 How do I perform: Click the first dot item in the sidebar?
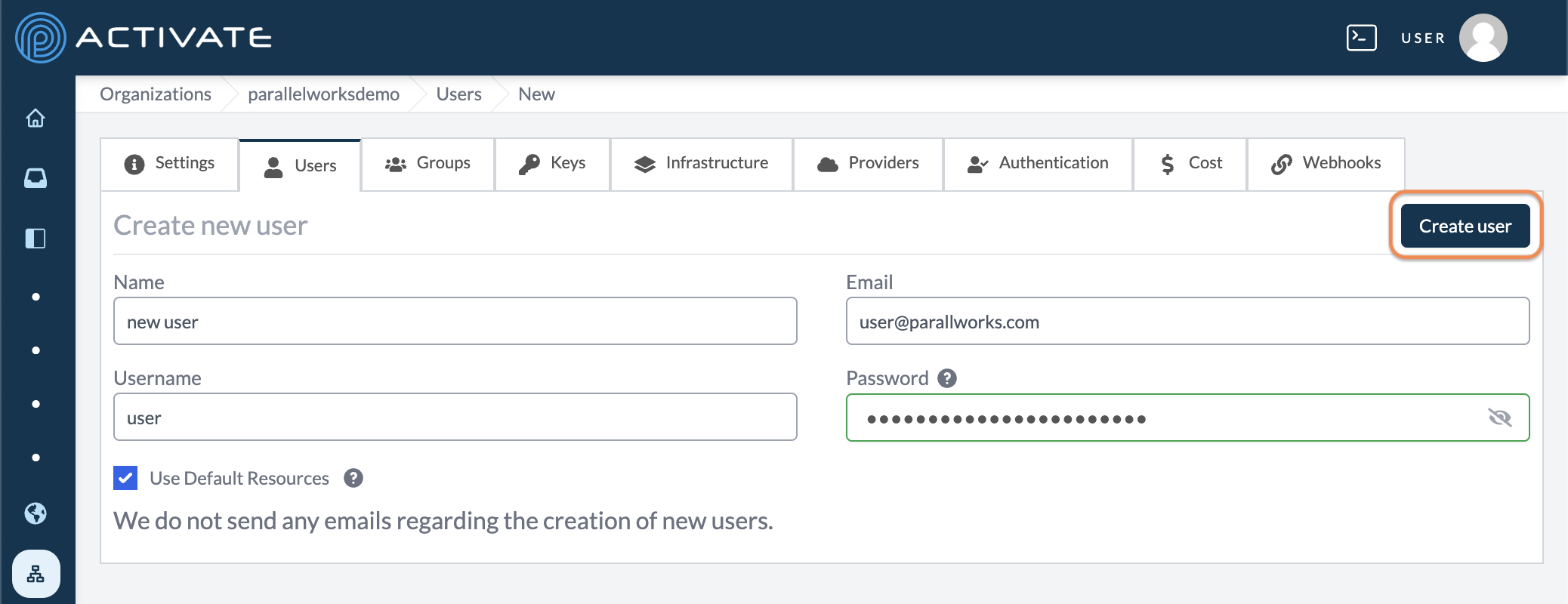tap(35, 297)
